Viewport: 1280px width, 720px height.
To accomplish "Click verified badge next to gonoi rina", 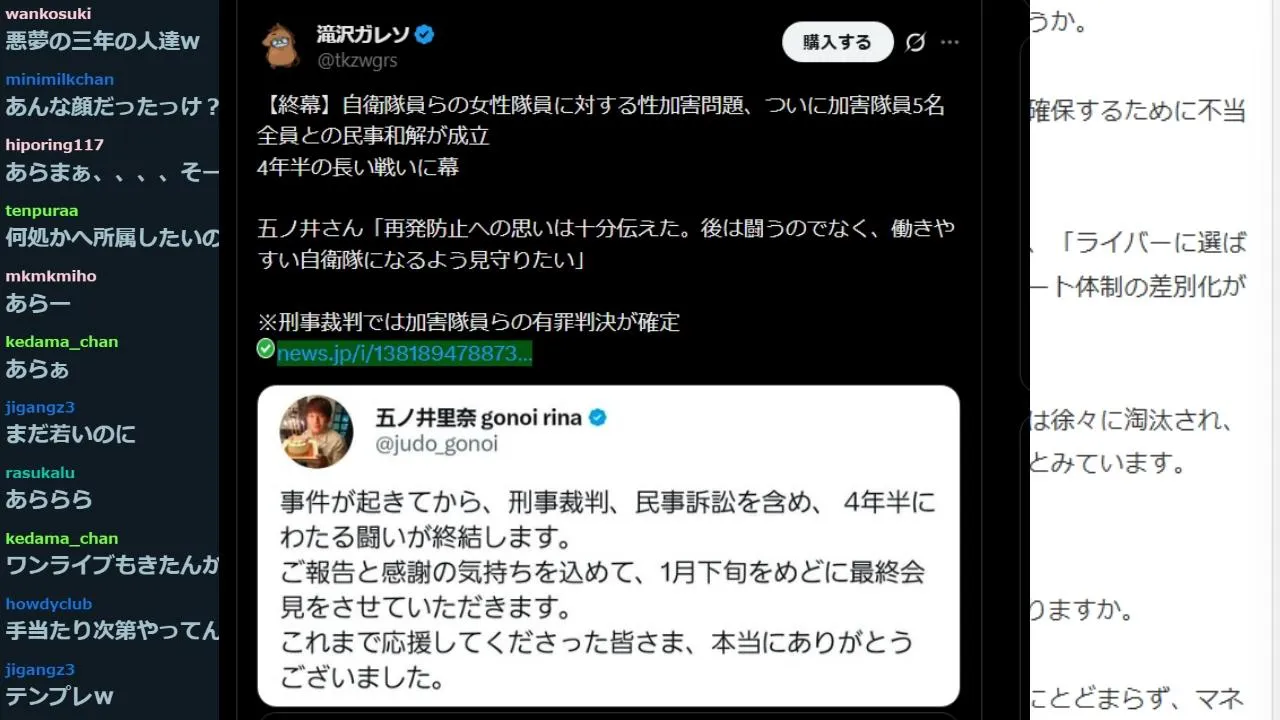I will tap(598, 417).
